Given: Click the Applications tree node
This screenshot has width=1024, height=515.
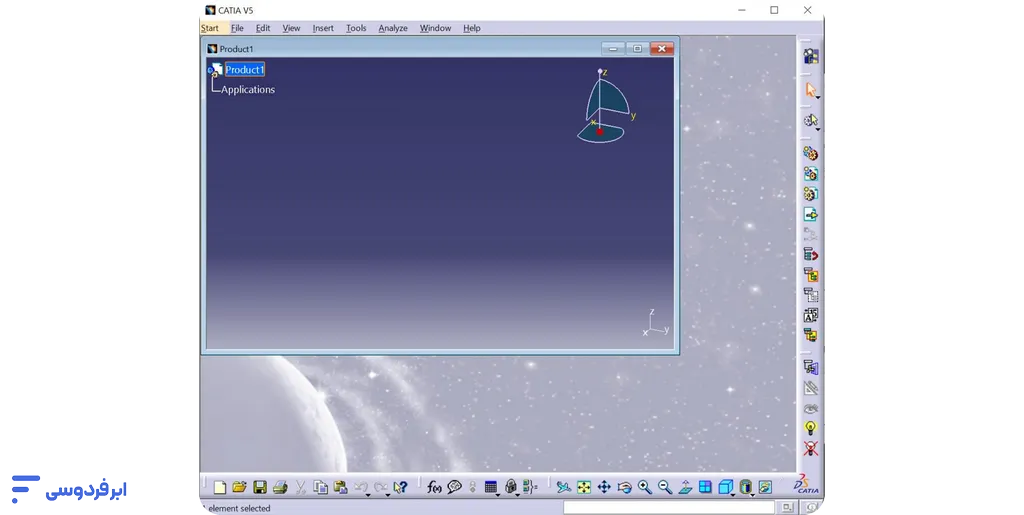Looking at the screenshot, I should click(x=248, y=90).
